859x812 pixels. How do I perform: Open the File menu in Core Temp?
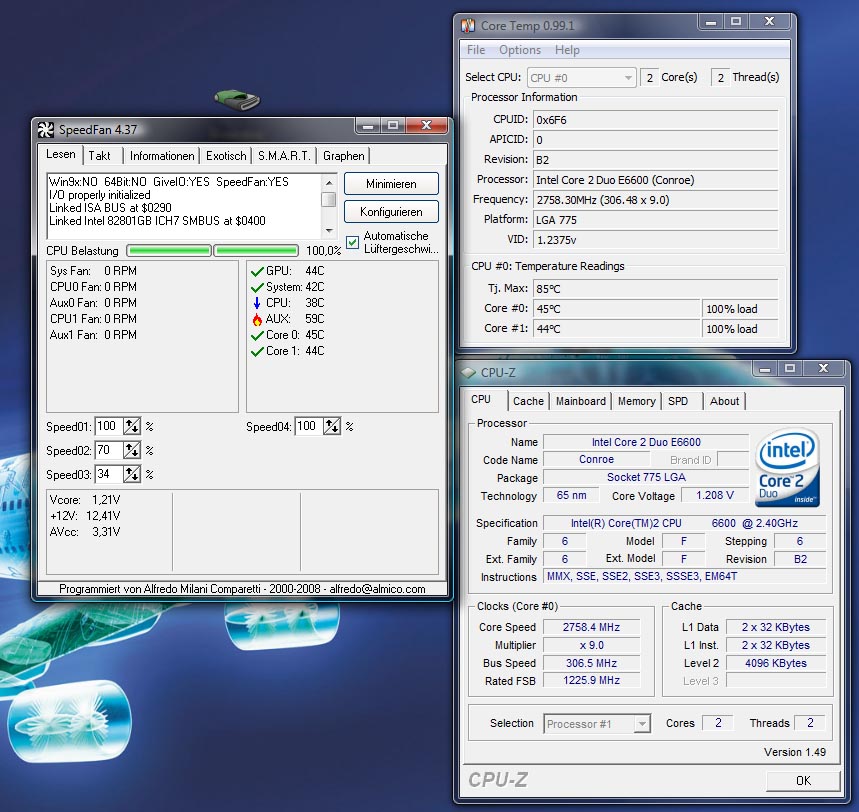coord(476,50)
